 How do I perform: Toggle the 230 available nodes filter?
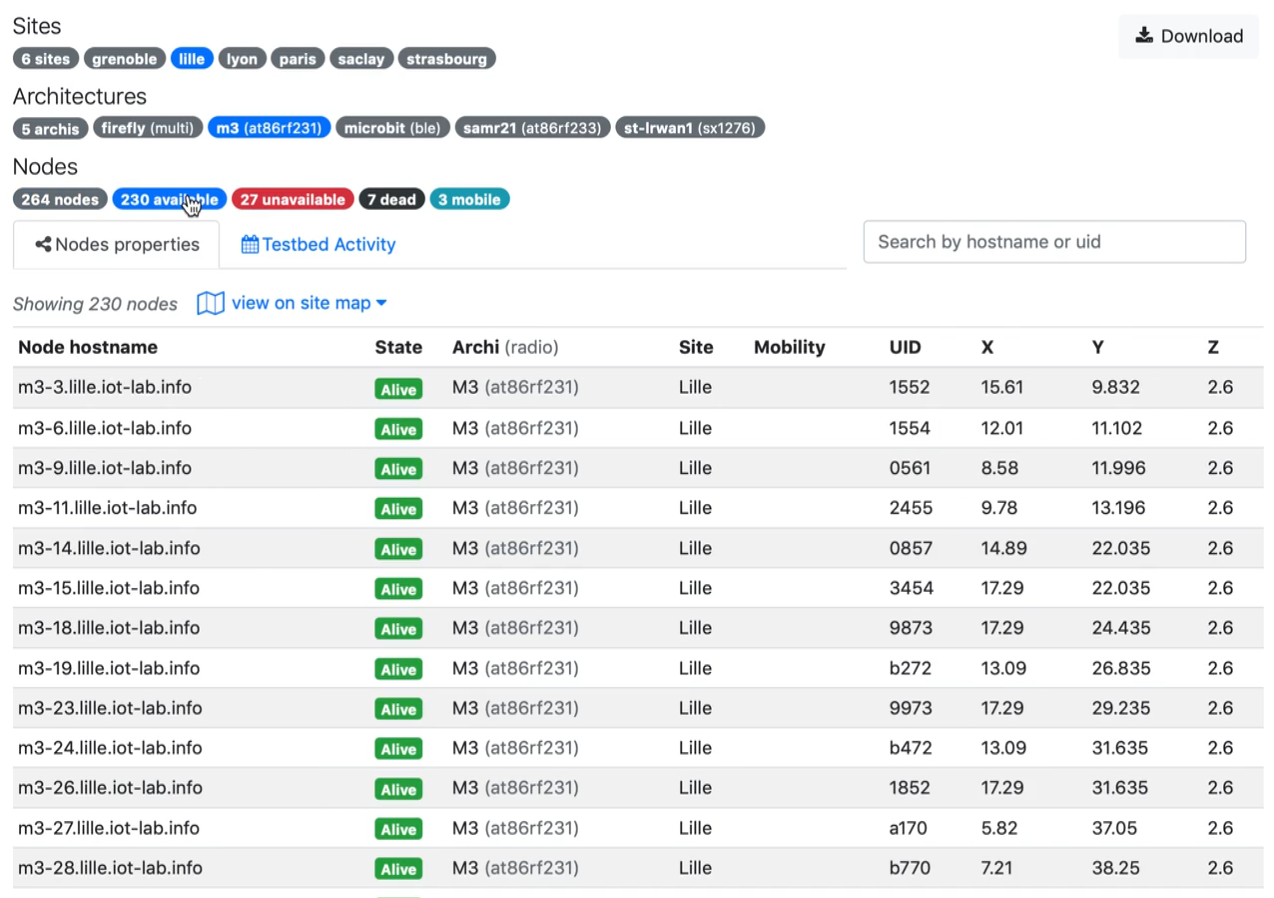coord(169,199)
